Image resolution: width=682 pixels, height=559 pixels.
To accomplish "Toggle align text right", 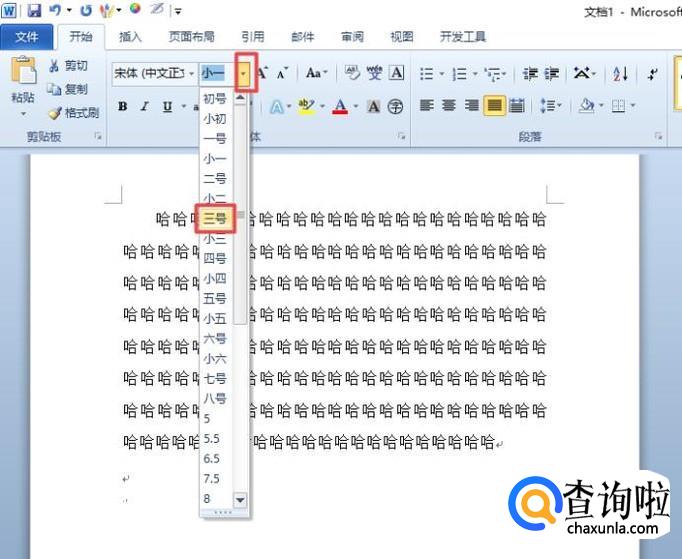I will pos(471,106).
